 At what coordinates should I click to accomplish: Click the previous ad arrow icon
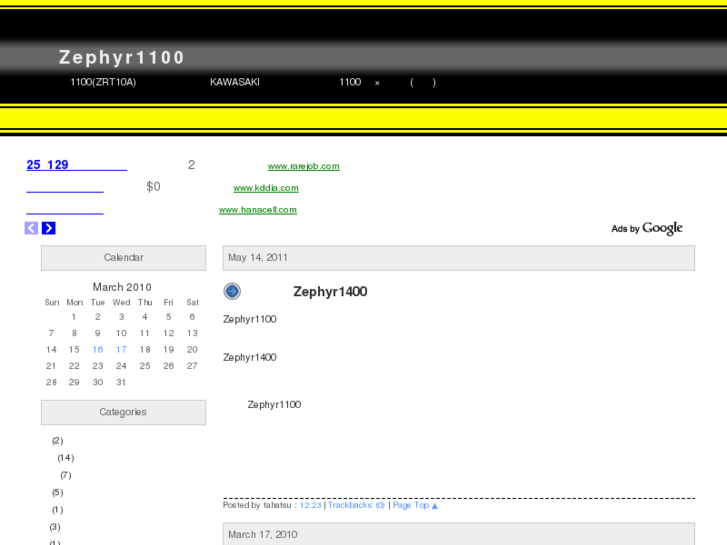coord(31,228)
